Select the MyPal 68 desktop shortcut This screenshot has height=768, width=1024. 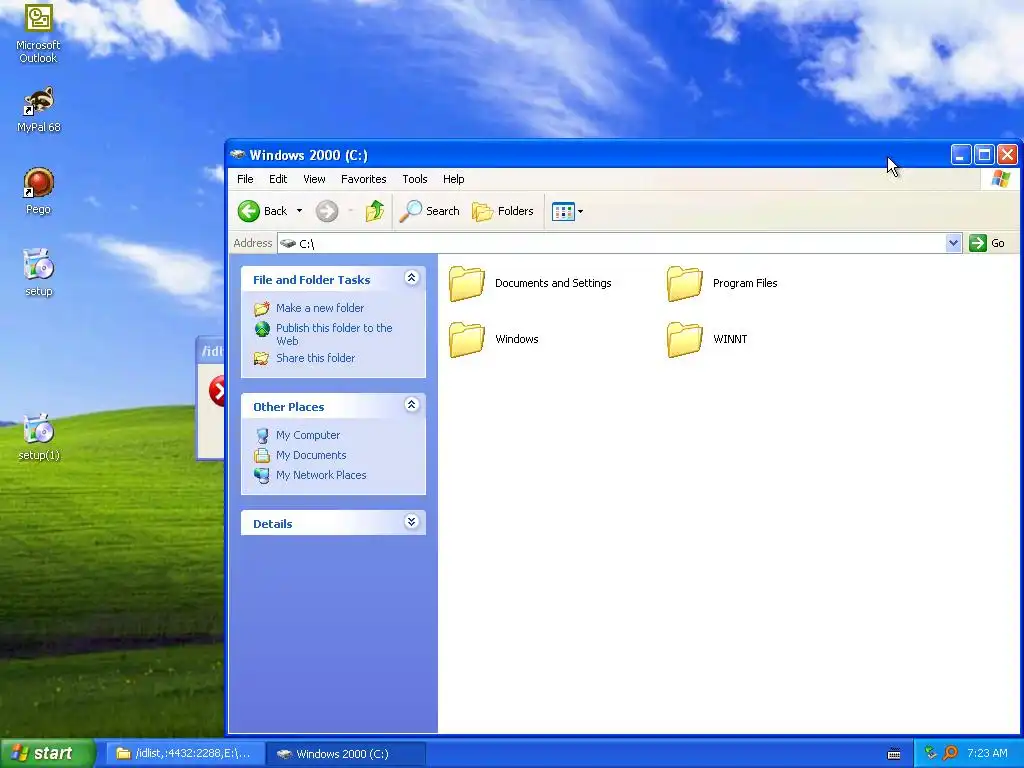(38, 109)
